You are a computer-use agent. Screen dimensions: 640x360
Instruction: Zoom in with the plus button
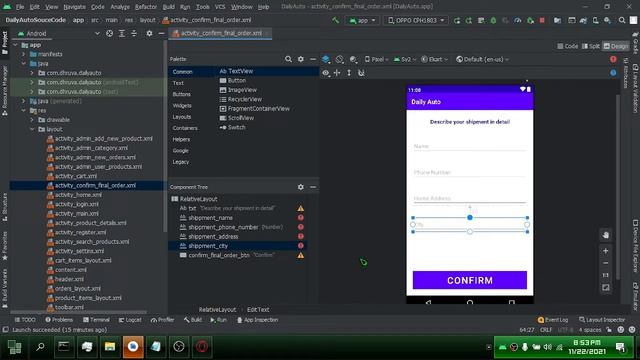[606, 250]
